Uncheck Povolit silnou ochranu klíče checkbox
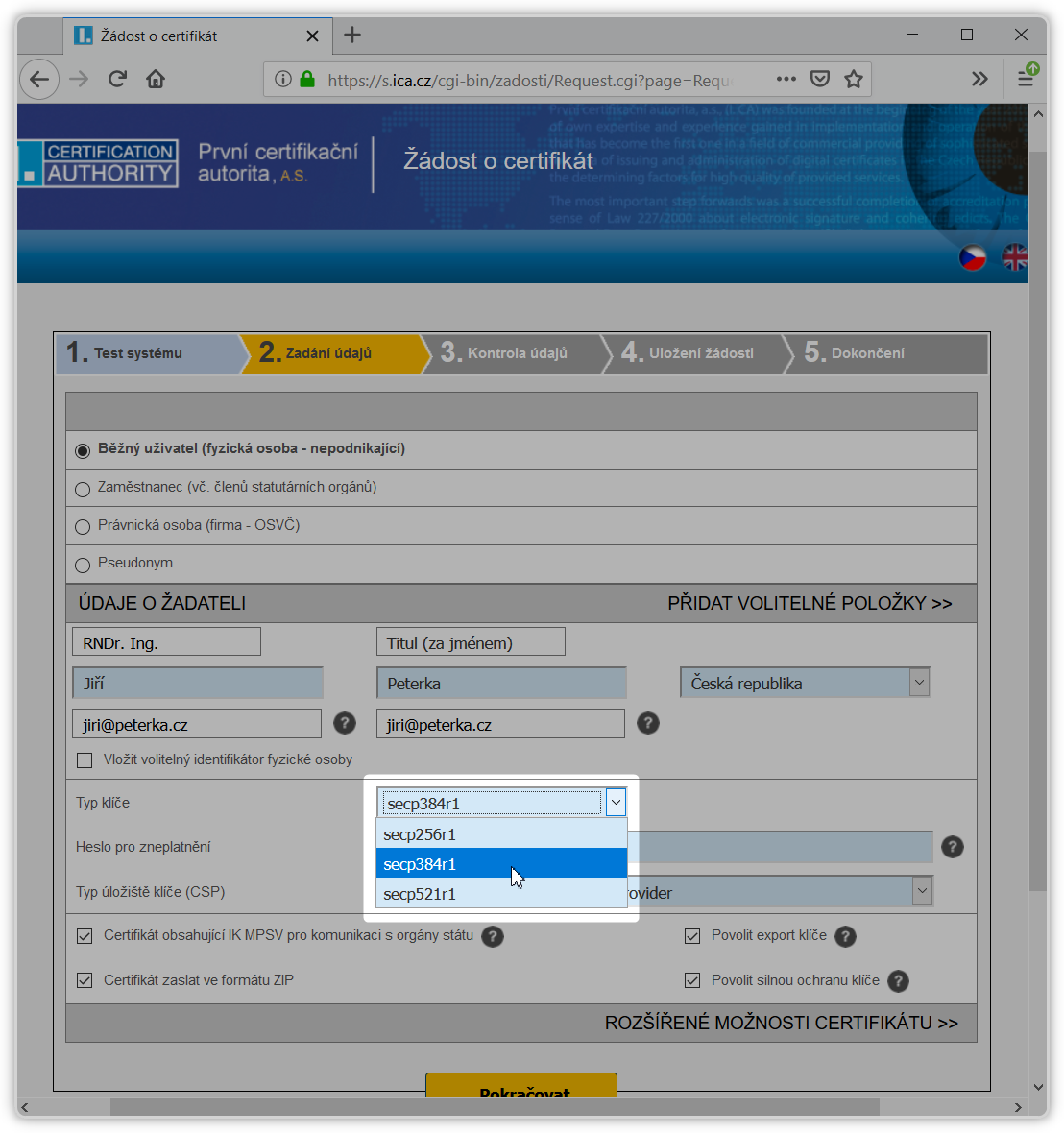The width and height of the screenshot is (1064, 1133). coord(692,980)
